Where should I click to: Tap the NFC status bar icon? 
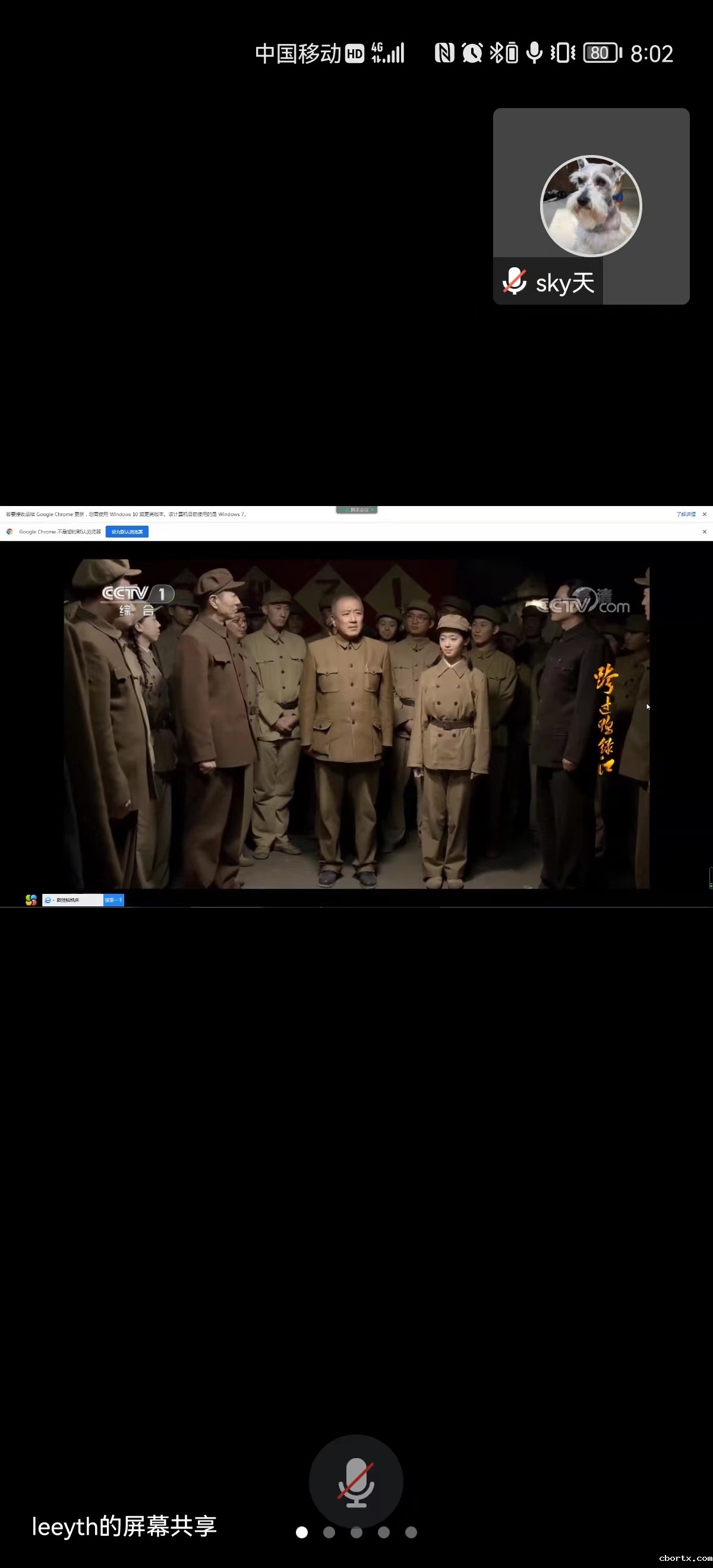click(444, 53)
